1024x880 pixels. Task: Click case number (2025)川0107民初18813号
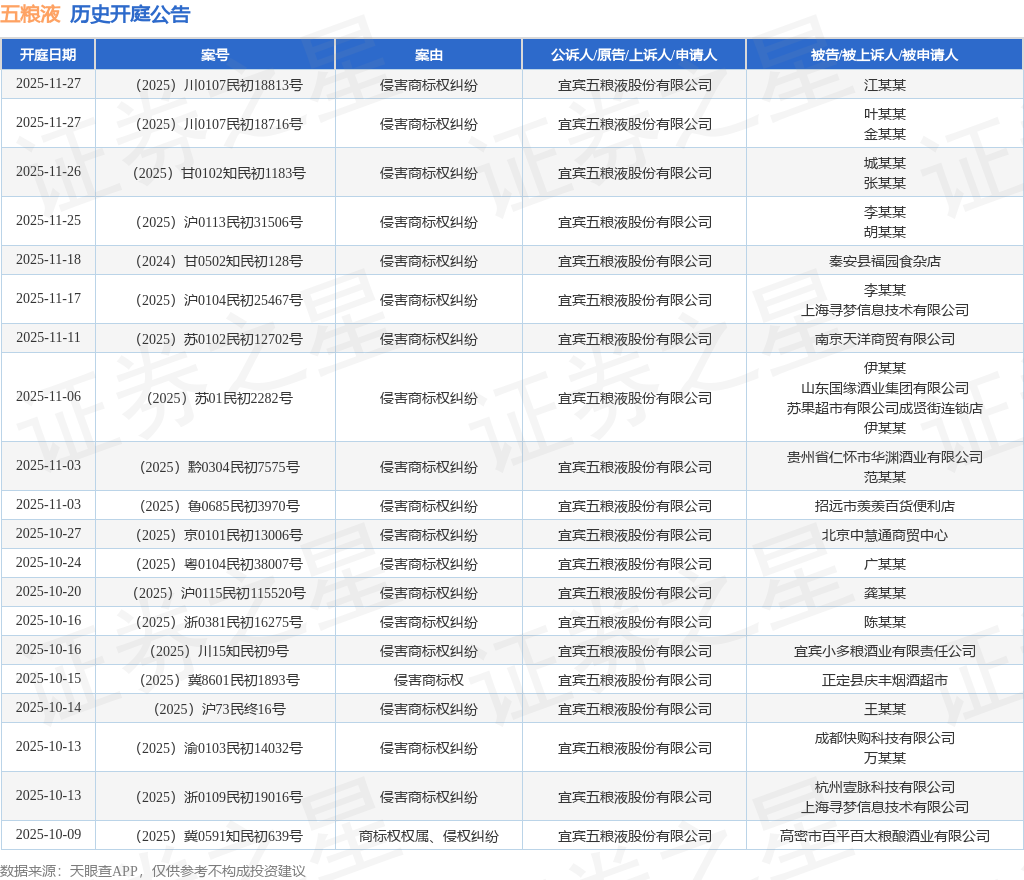click(x=219, y=85)
